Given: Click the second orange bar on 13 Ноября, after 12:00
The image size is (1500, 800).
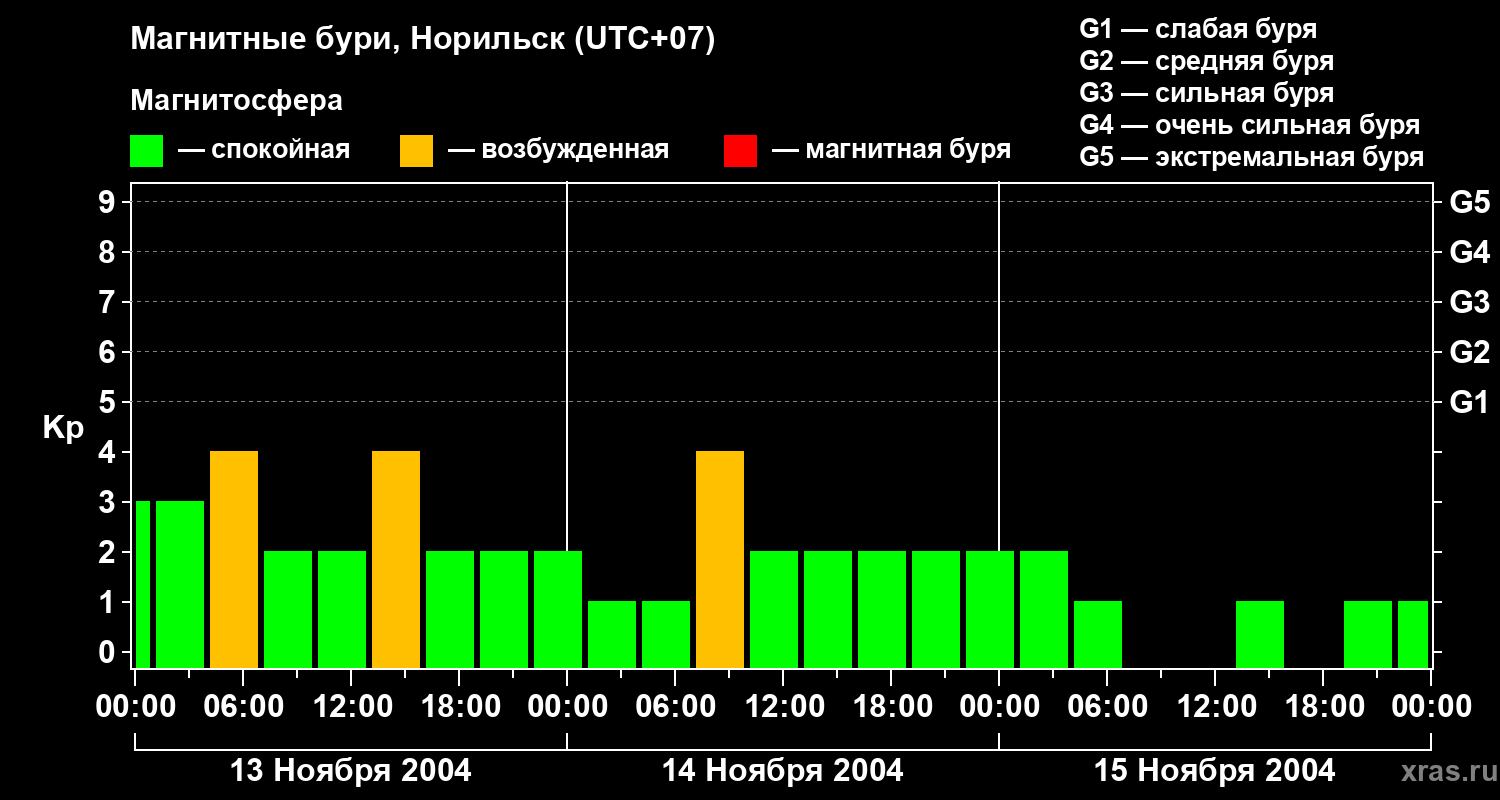Looking at the screenshot, I should (x=396, y=559).
